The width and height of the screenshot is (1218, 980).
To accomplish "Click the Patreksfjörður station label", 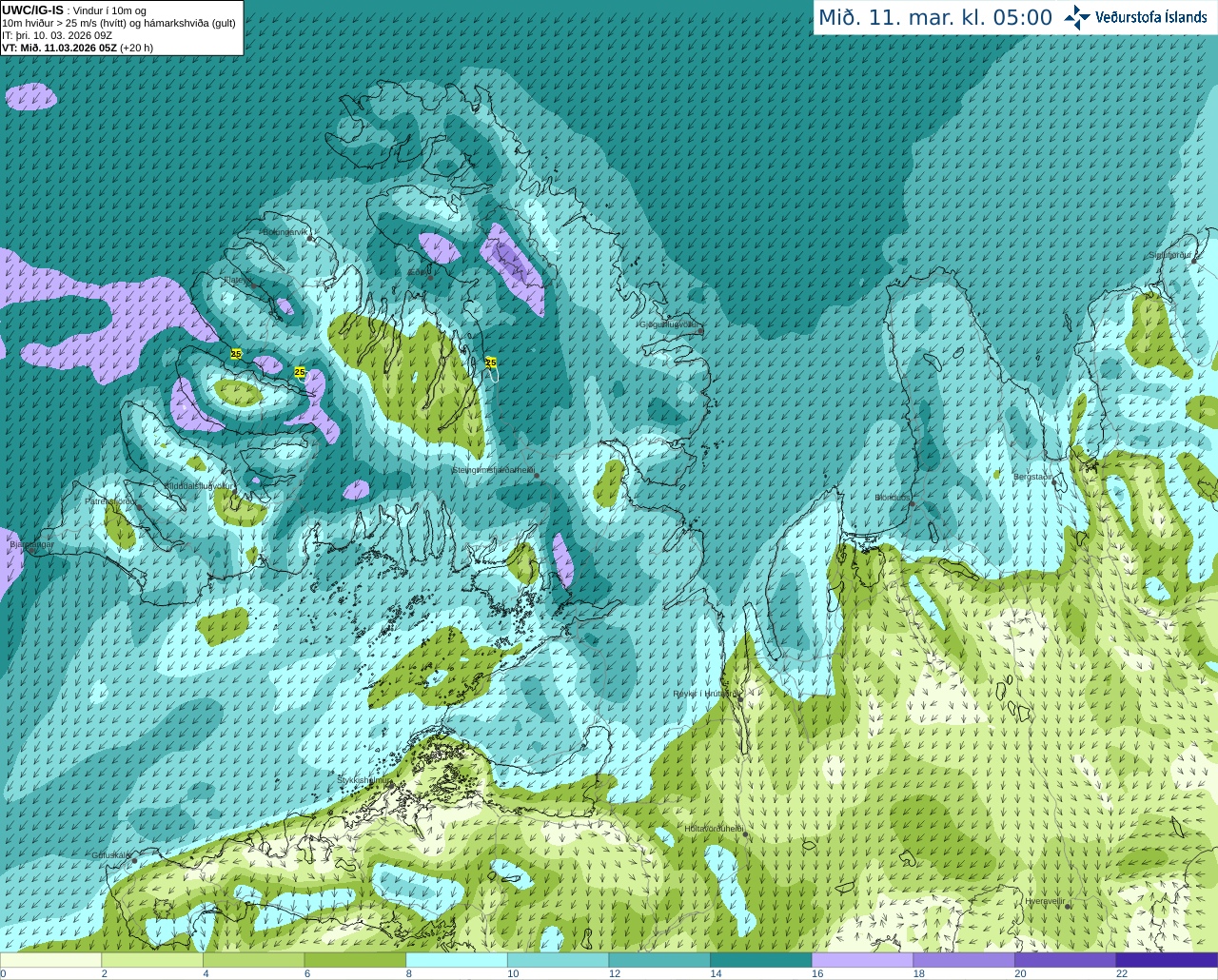I will tap(110, 500).
